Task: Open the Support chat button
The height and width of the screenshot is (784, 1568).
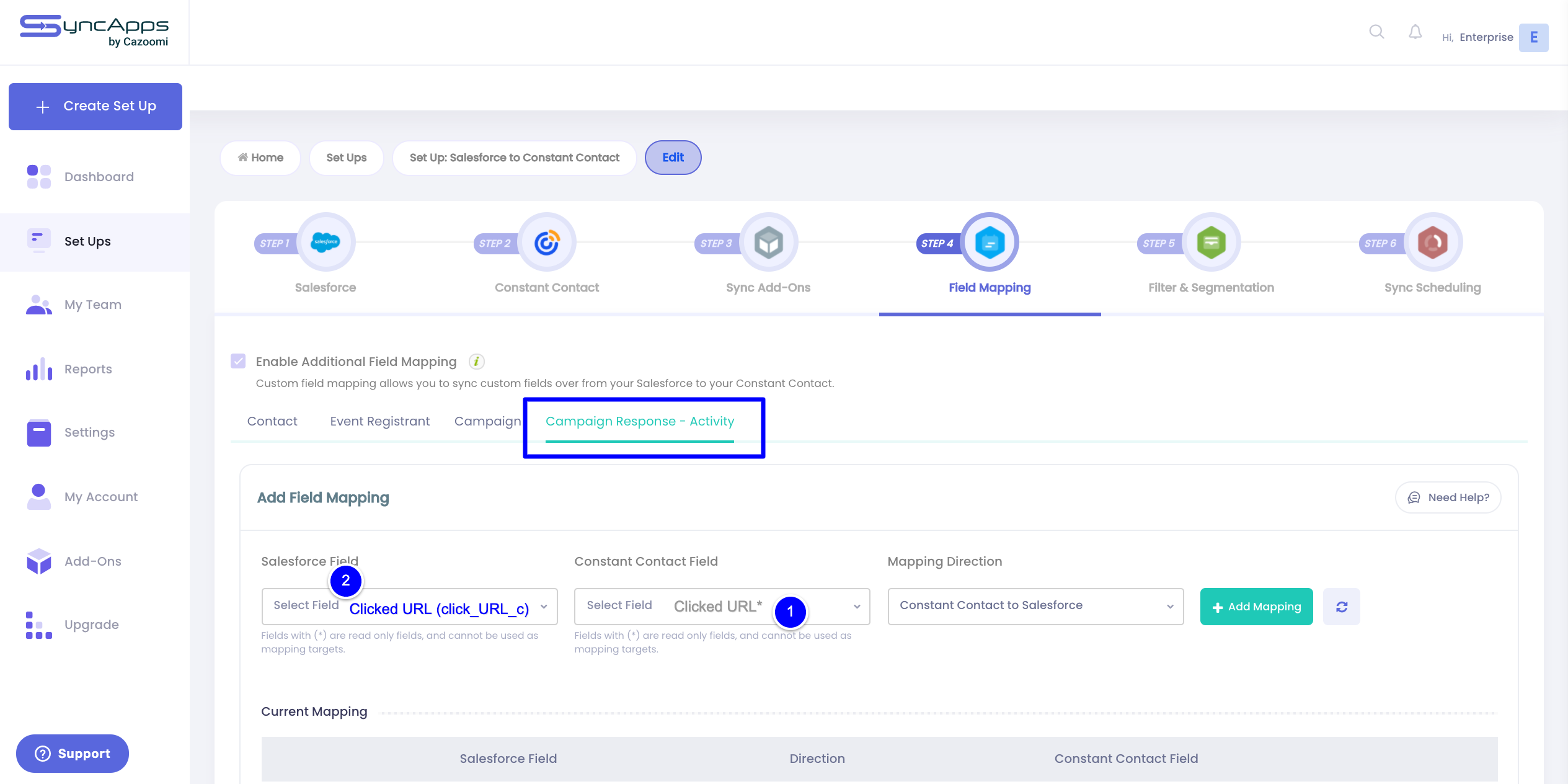Action: point(73,754)
